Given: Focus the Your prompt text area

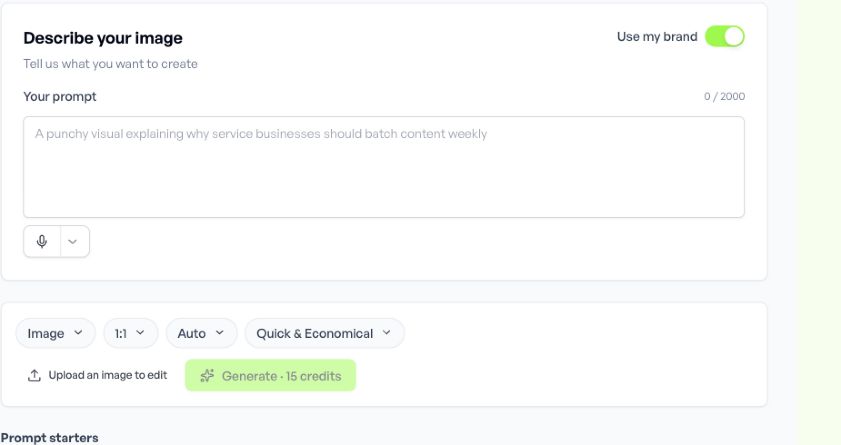Looking at the screenshot, I should tap(384, 167).
